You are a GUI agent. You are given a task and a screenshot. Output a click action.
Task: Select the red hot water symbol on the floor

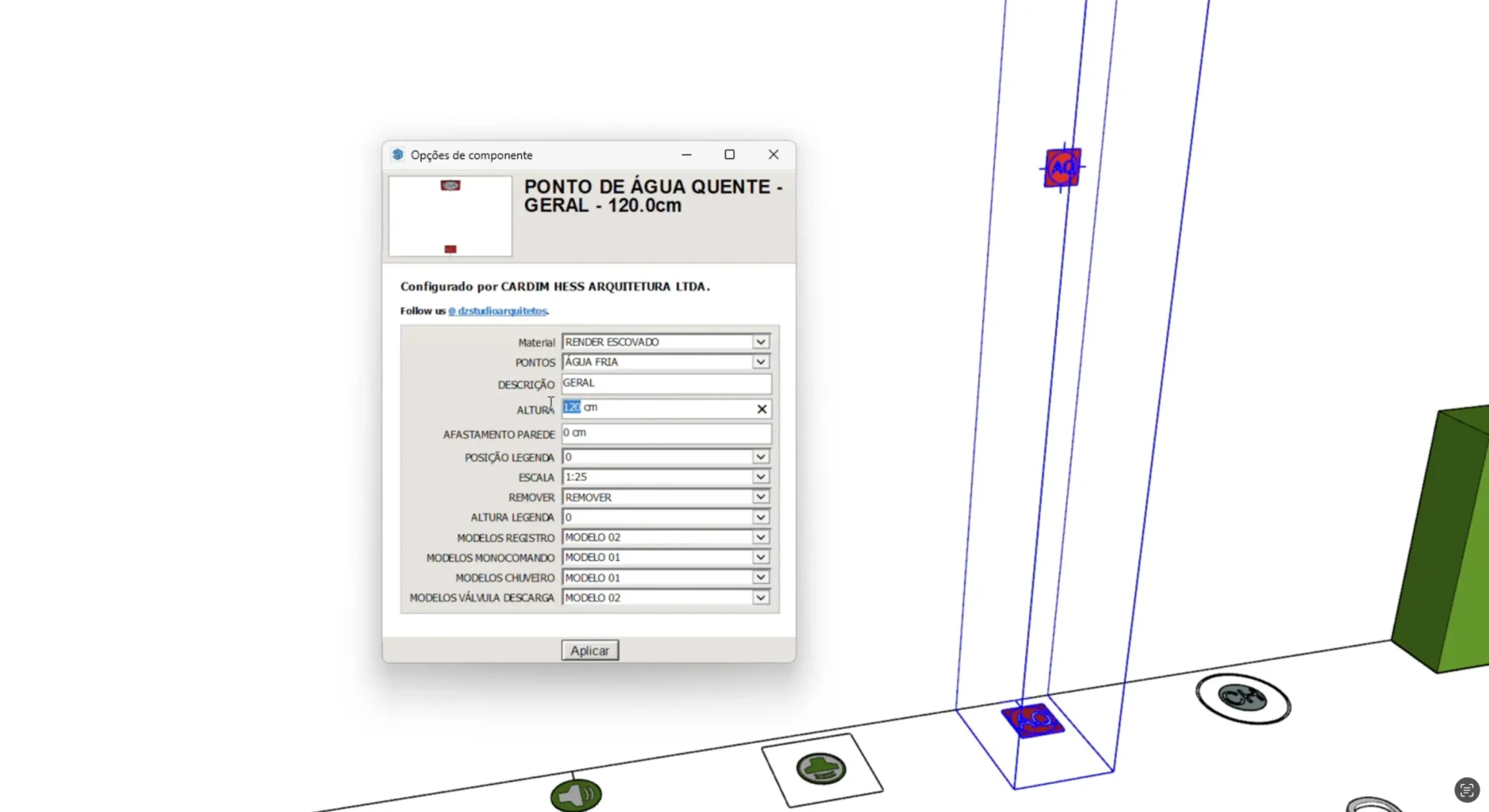tap(1032, 720)
